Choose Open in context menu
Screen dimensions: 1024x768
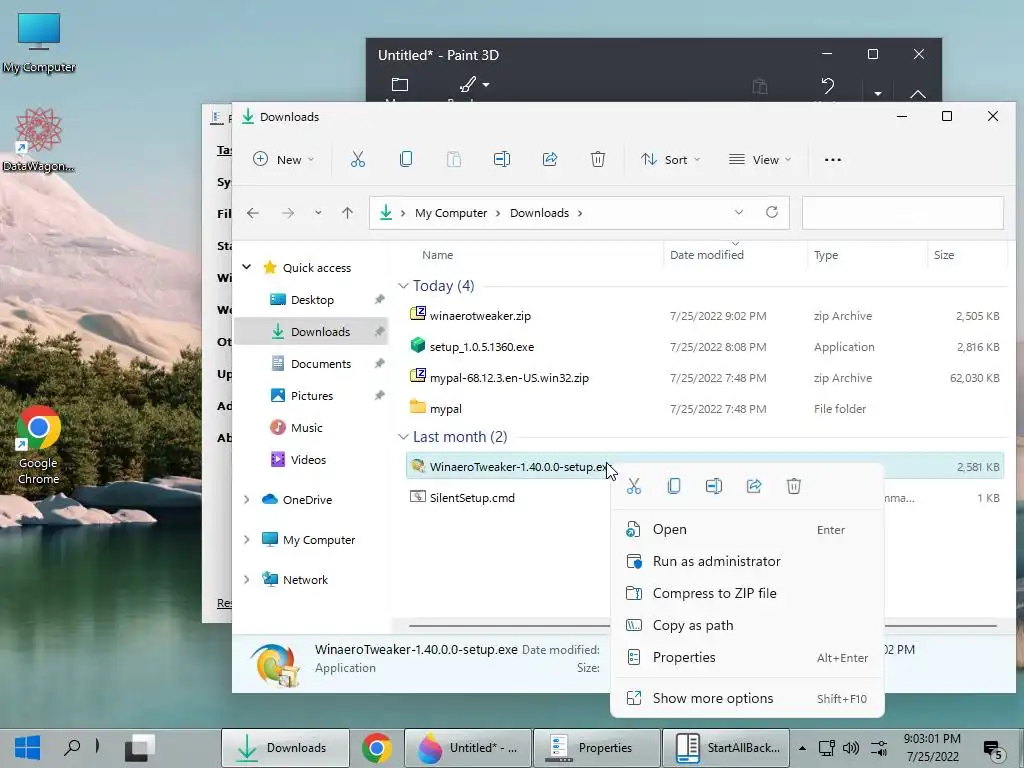pyautogui.click(x=747, y=530)
